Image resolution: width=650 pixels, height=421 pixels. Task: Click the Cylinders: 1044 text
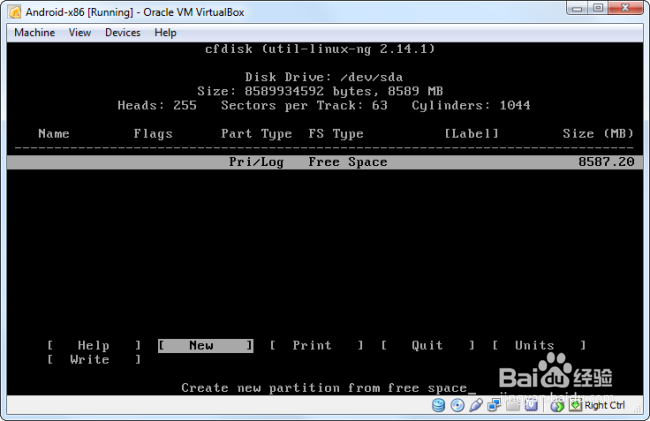coord(471,105)
